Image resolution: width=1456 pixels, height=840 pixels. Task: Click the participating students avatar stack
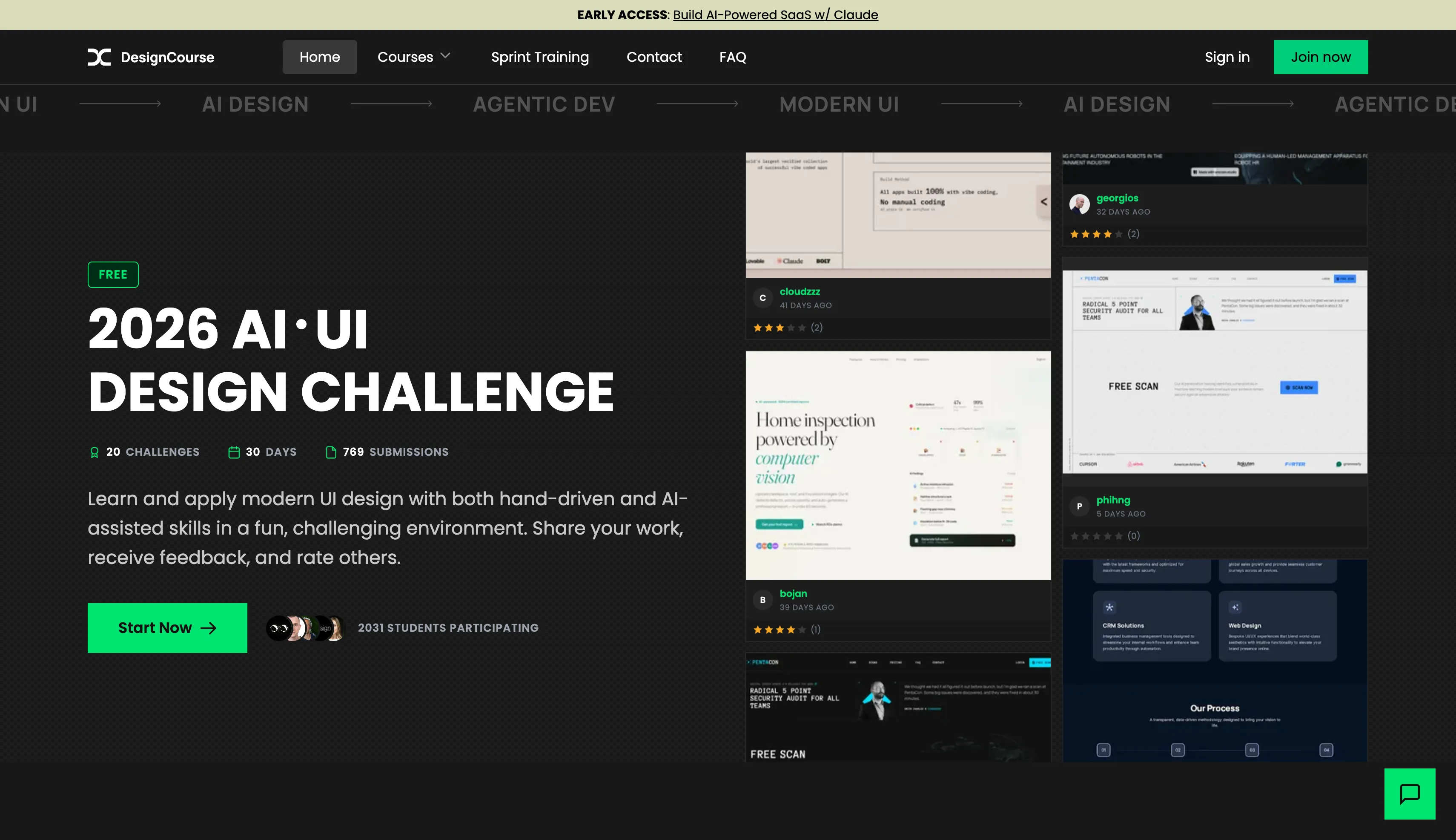click(x=305, y=628)
